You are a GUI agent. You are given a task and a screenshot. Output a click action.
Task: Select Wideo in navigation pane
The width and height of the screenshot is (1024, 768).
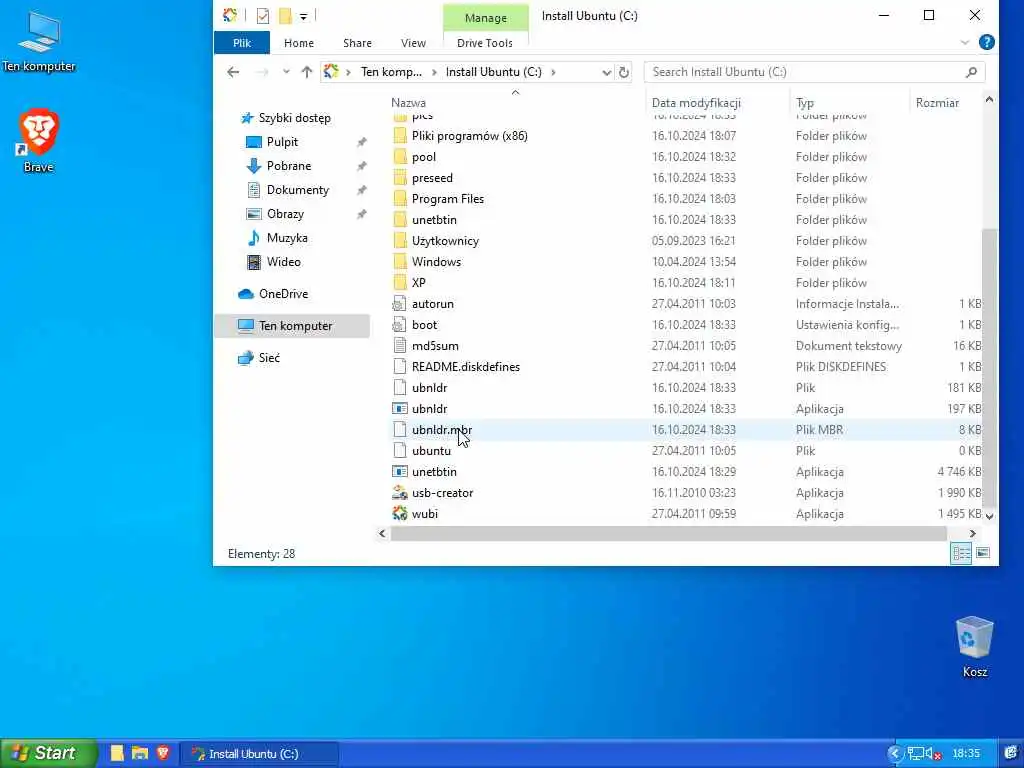point(283,262)
